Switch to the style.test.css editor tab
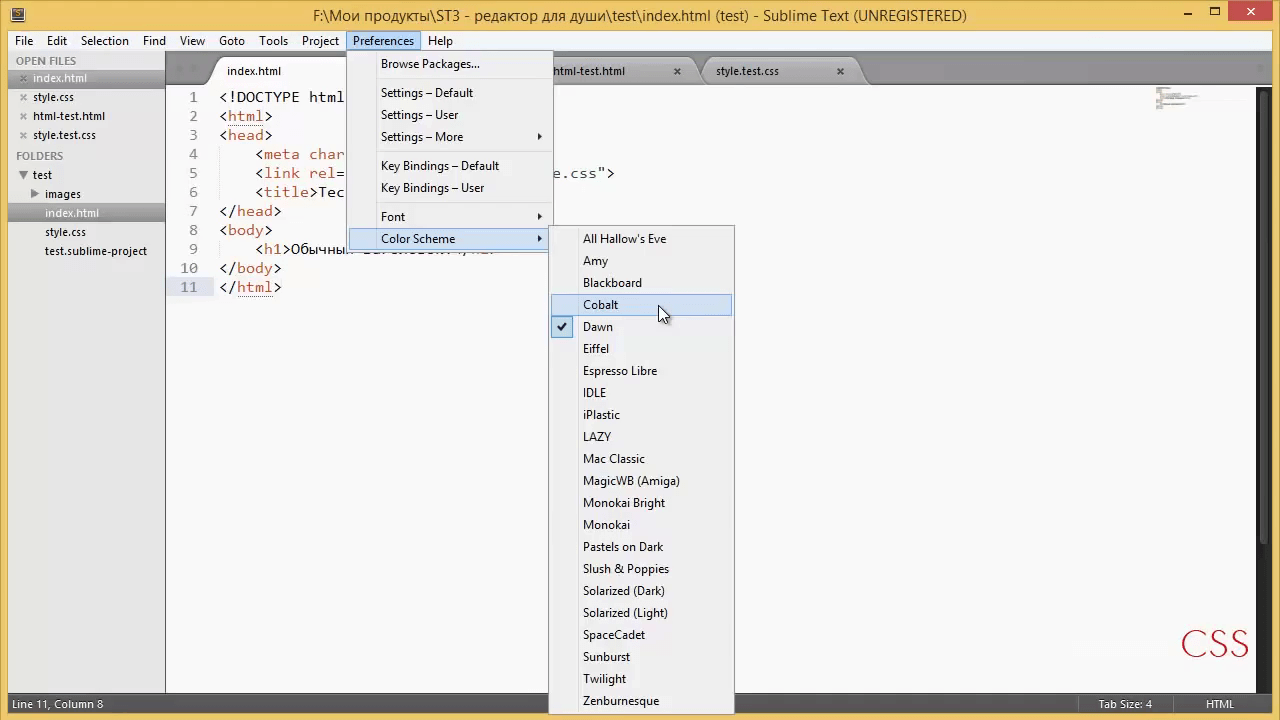Viewport: 1280px width, 720px height. [x=747, y=71]
